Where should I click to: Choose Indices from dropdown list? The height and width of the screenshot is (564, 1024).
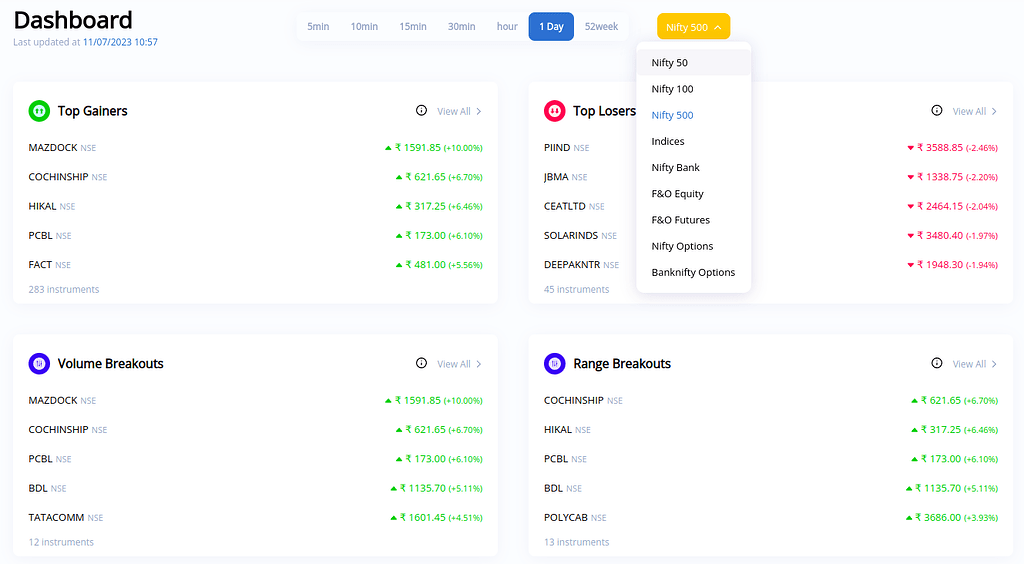pos(694,141)
